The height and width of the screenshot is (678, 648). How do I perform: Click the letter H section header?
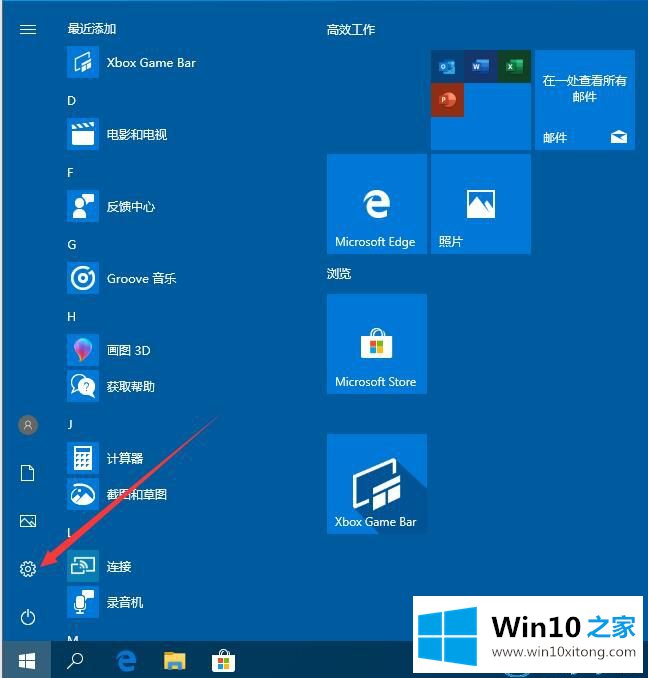(x=71, y=317)
